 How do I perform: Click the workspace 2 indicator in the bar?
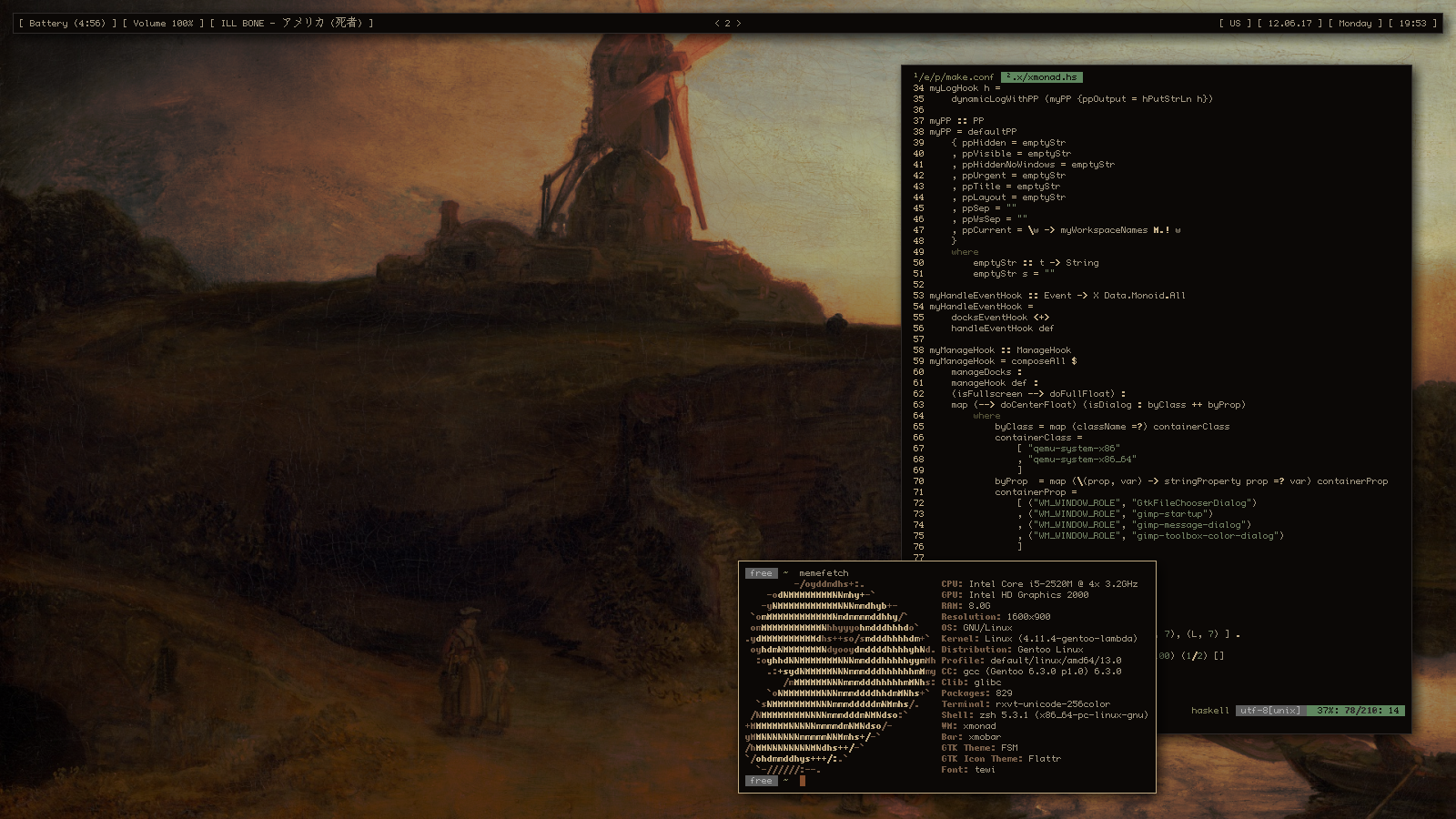tap(727, 24)
